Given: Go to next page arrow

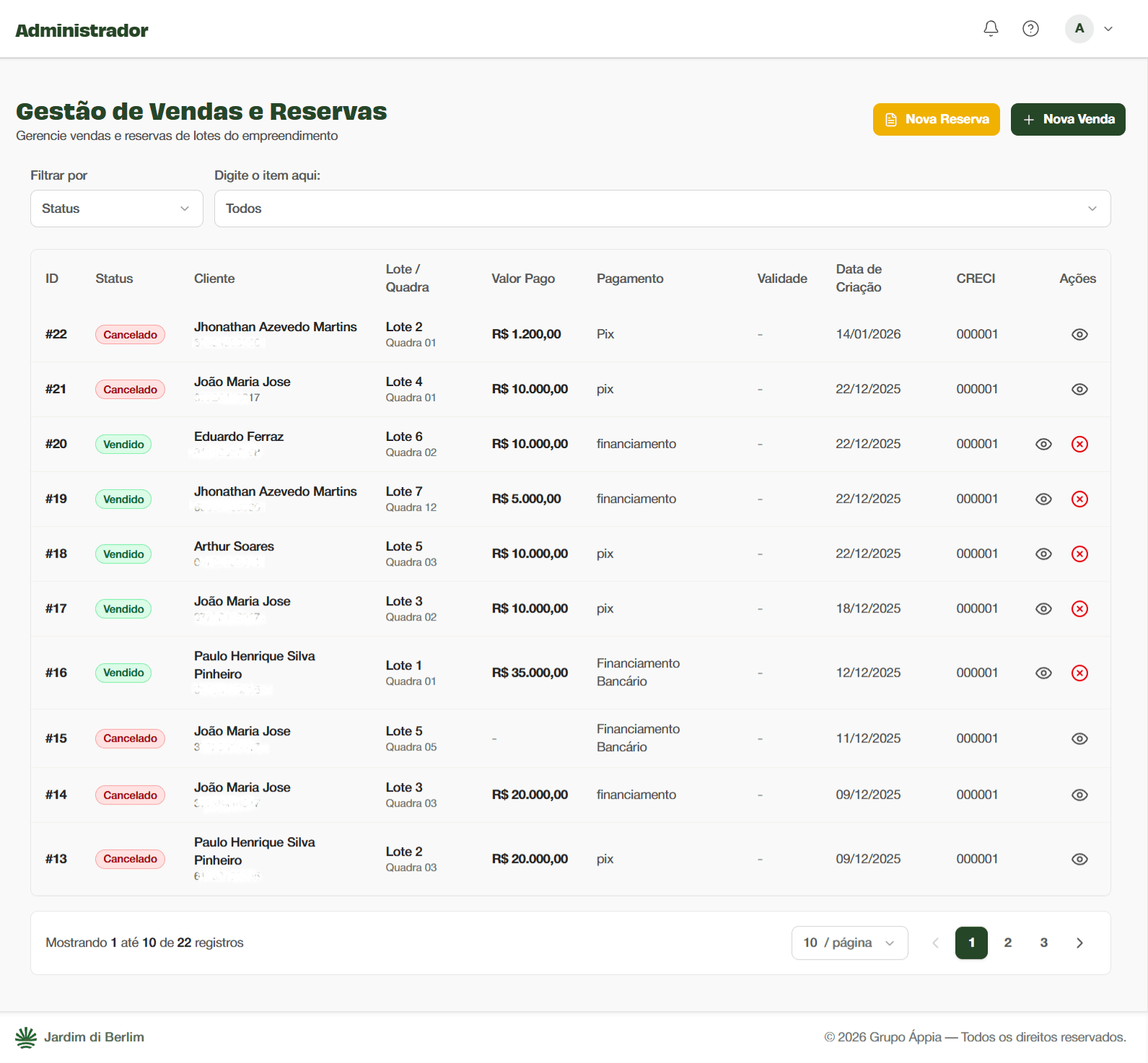Looking at the screenshot, I should pyautogui.click(x=1079, y=942).
